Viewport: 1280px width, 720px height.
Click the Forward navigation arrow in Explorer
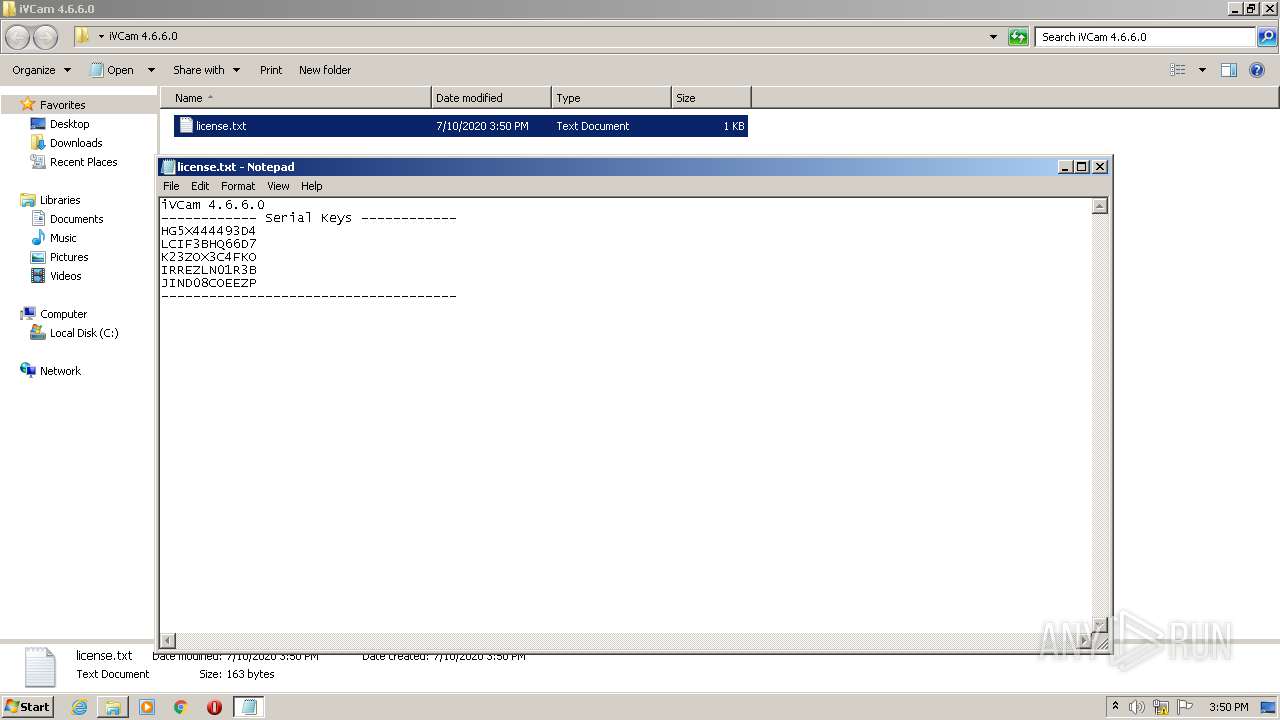[x=46, y=37]
